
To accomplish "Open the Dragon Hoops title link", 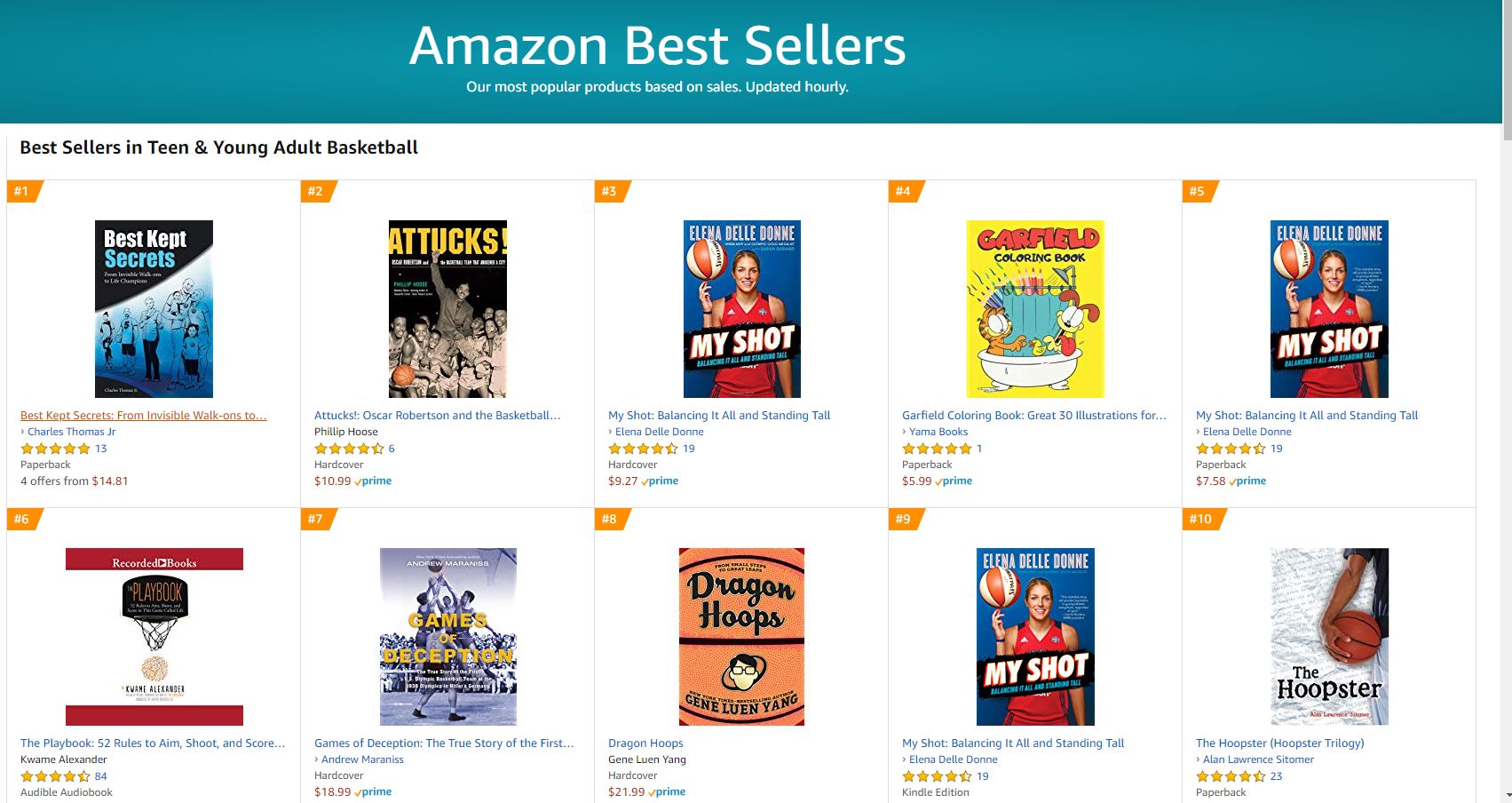I will click(645, 743).
